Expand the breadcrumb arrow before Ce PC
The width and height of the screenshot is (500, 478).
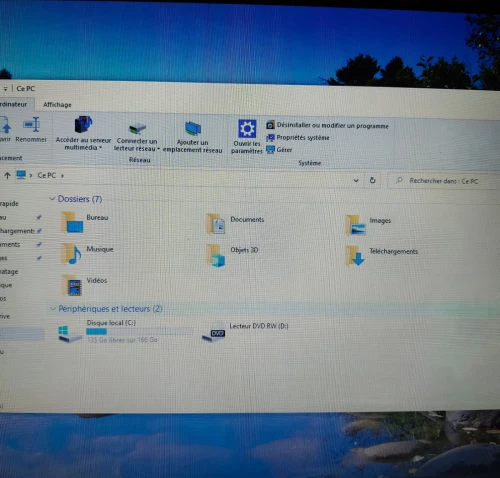pos(31,175)
